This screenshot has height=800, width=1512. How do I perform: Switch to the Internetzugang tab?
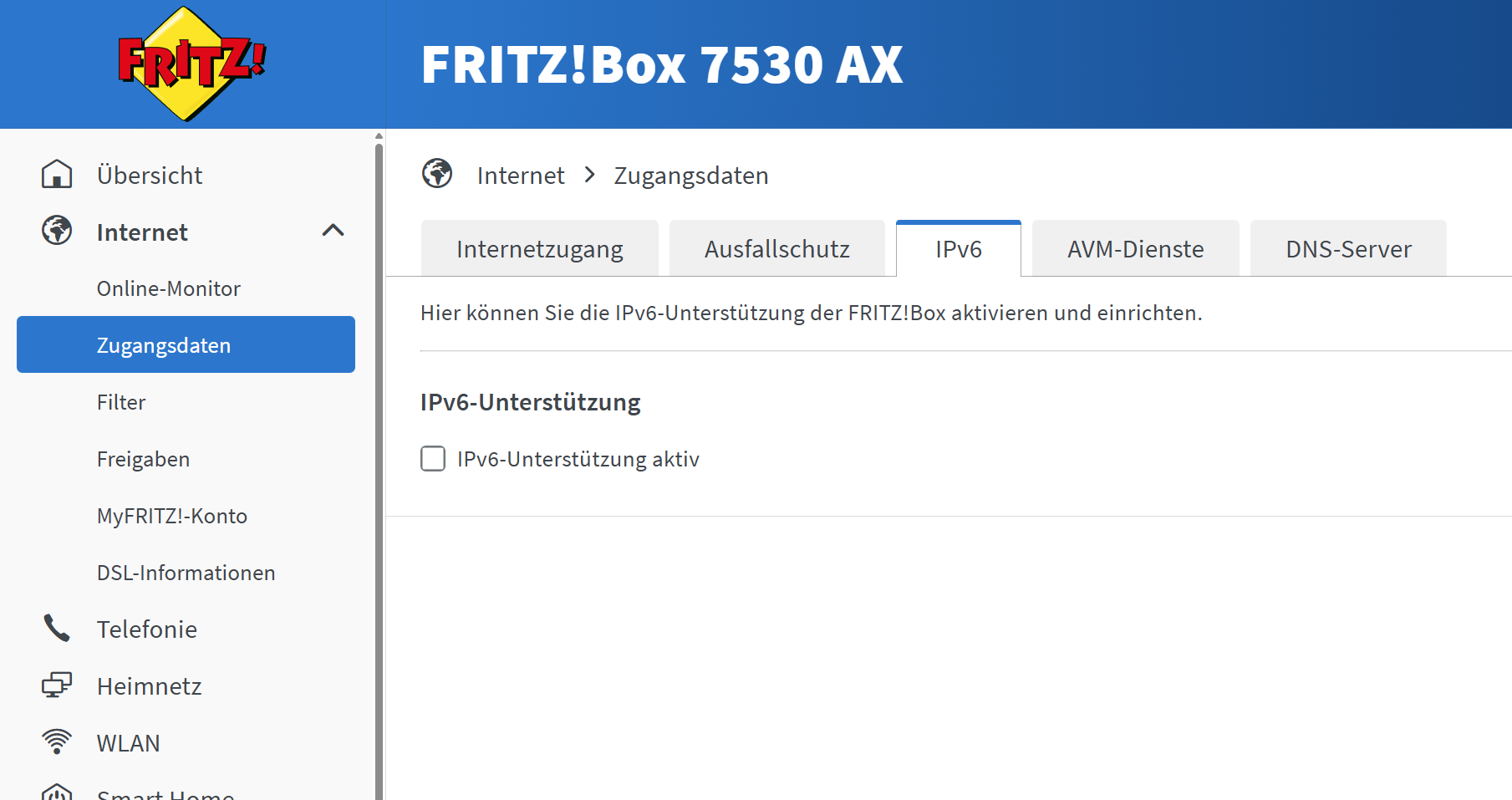[x=539, y=249]
